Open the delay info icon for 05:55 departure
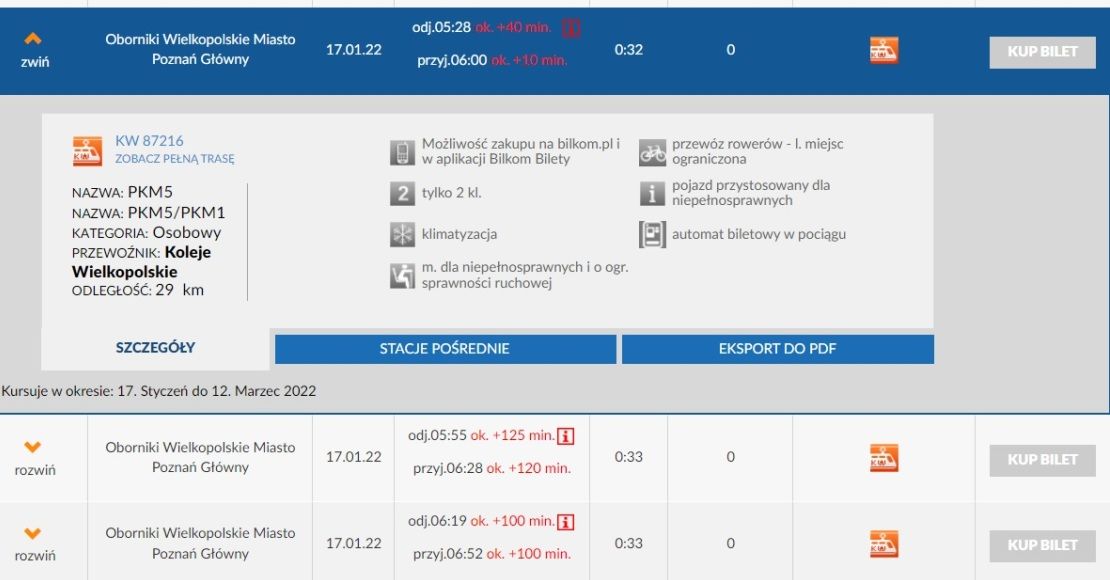Viewport: 1110px width, 580px height. pyautogui.click(x=566, y=436)
